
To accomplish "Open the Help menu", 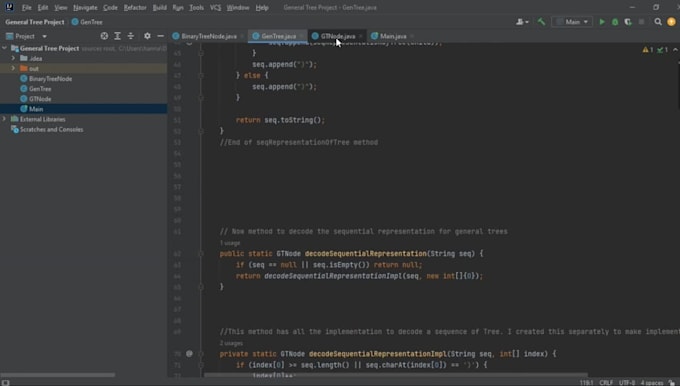I will click(262, 7).
